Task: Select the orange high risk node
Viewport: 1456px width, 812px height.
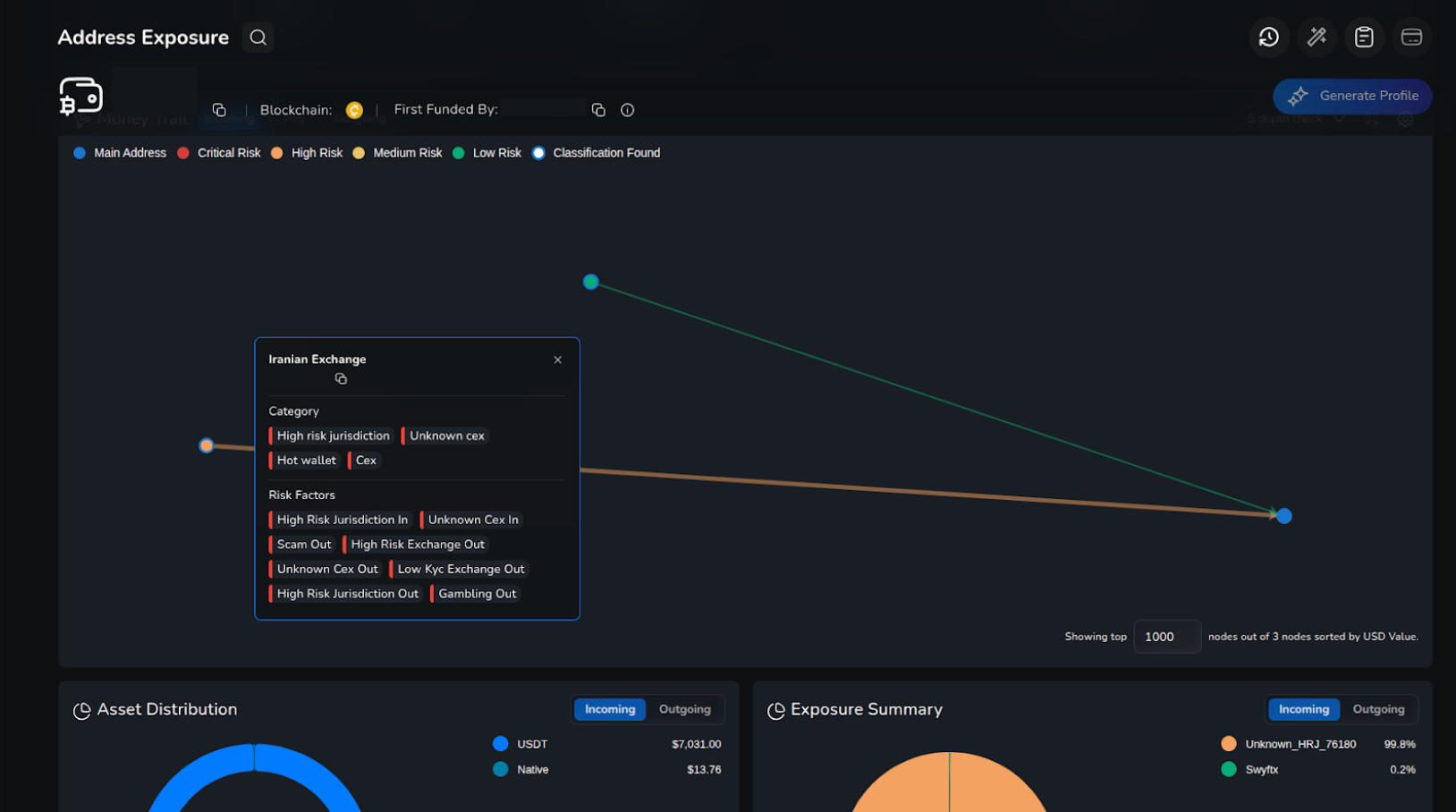Action: pos(207,445)
